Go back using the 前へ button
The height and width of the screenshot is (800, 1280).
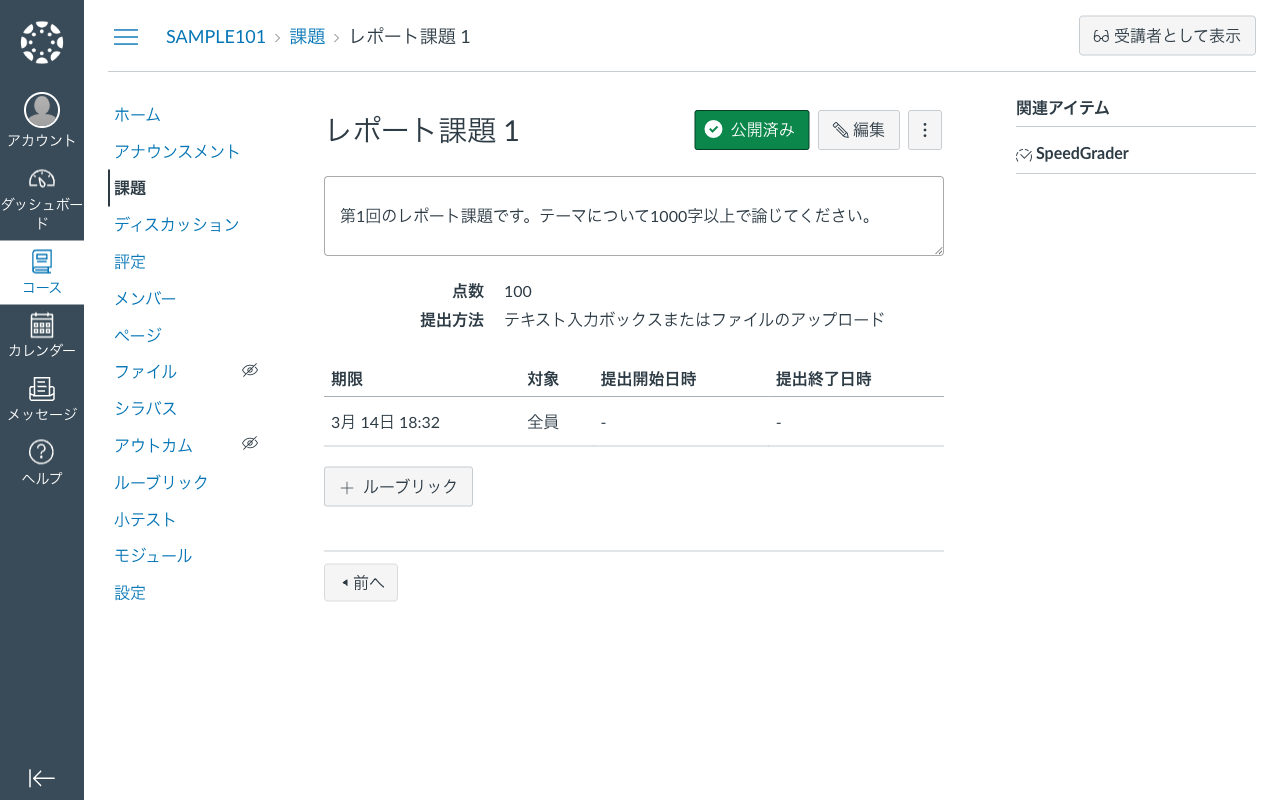point(360,582)
